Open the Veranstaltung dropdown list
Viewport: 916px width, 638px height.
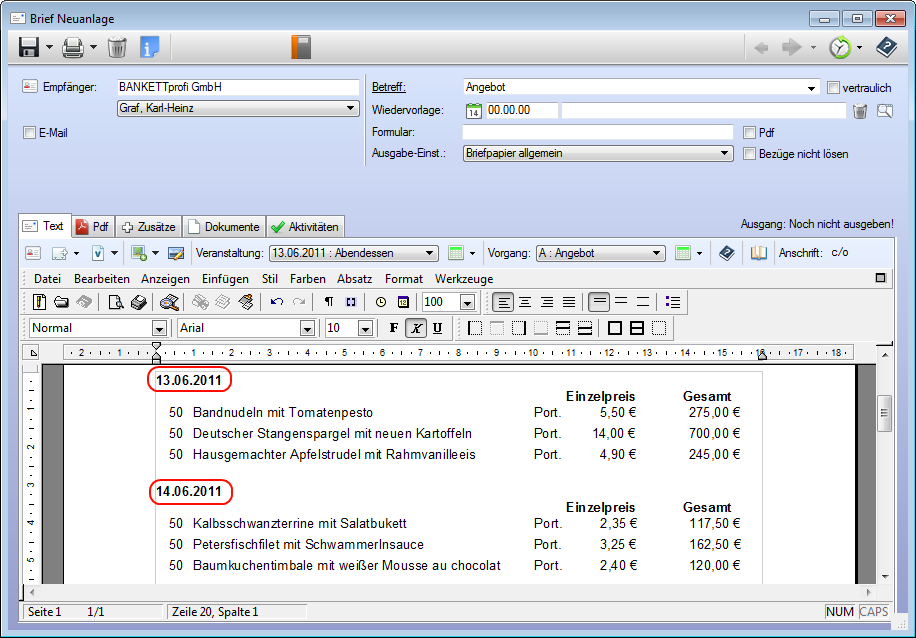pos(430,254)
